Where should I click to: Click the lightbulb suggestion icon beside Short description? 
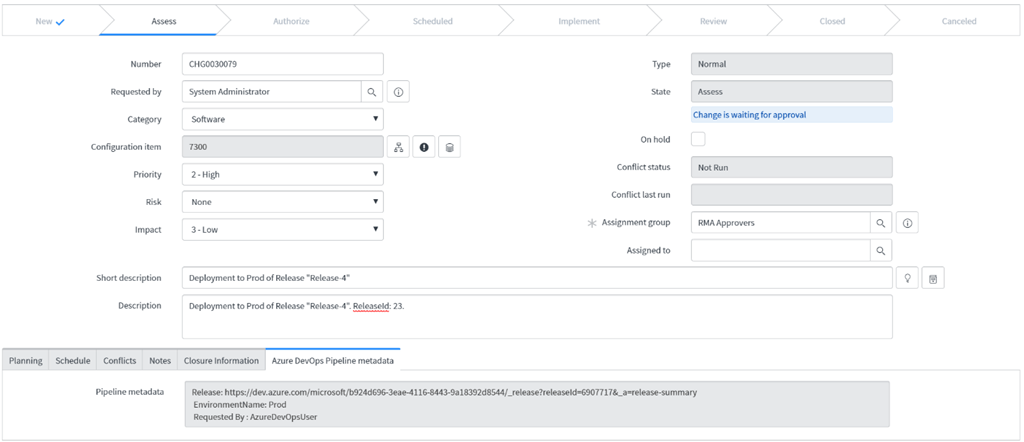pos(907,278)
